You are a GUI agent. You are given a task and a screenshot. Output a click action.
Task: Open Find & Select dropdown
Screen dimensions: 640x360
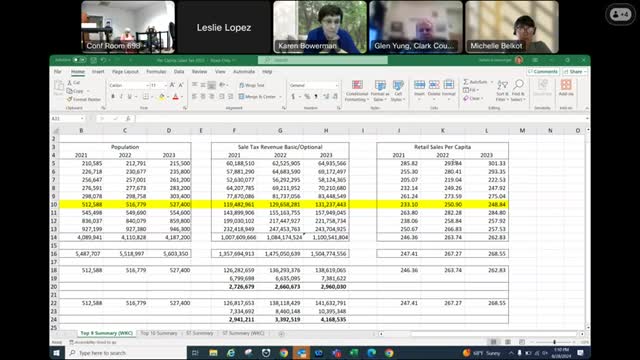click(518, 91)
